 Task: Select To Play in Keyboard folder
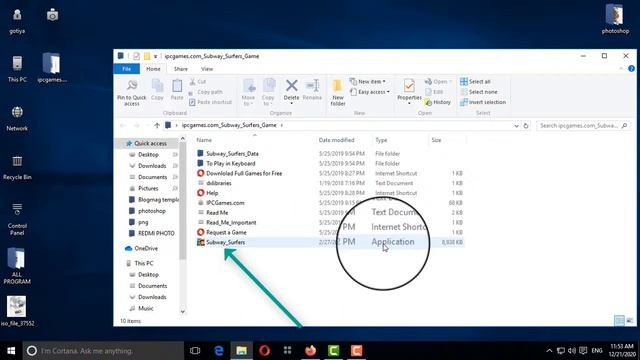[231, 163]
